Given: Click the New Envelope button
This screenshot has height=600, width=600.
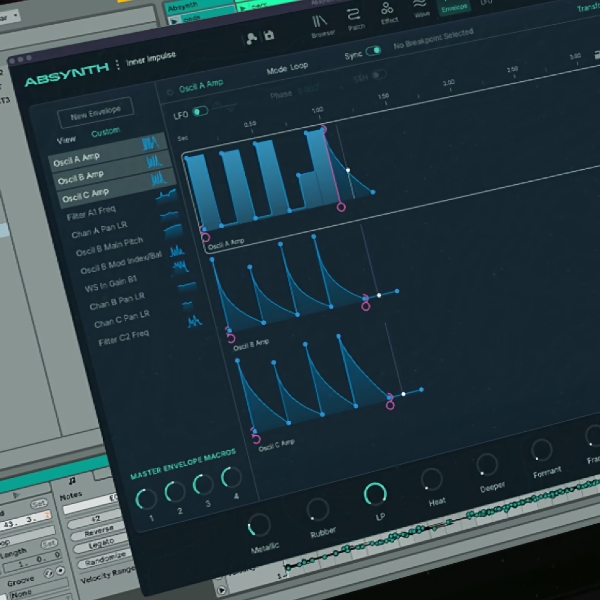Looking at the screenshot, I should click(96, 112).
